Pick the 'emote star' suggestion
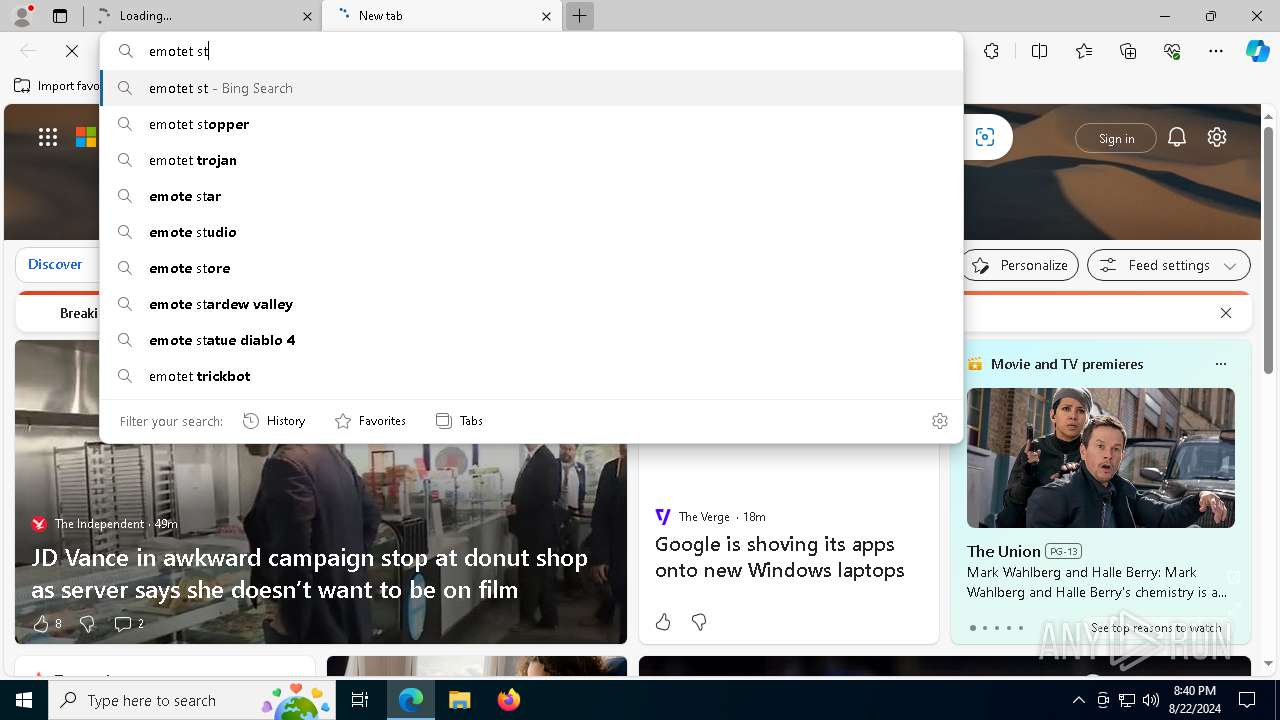 tap(531, 196)
